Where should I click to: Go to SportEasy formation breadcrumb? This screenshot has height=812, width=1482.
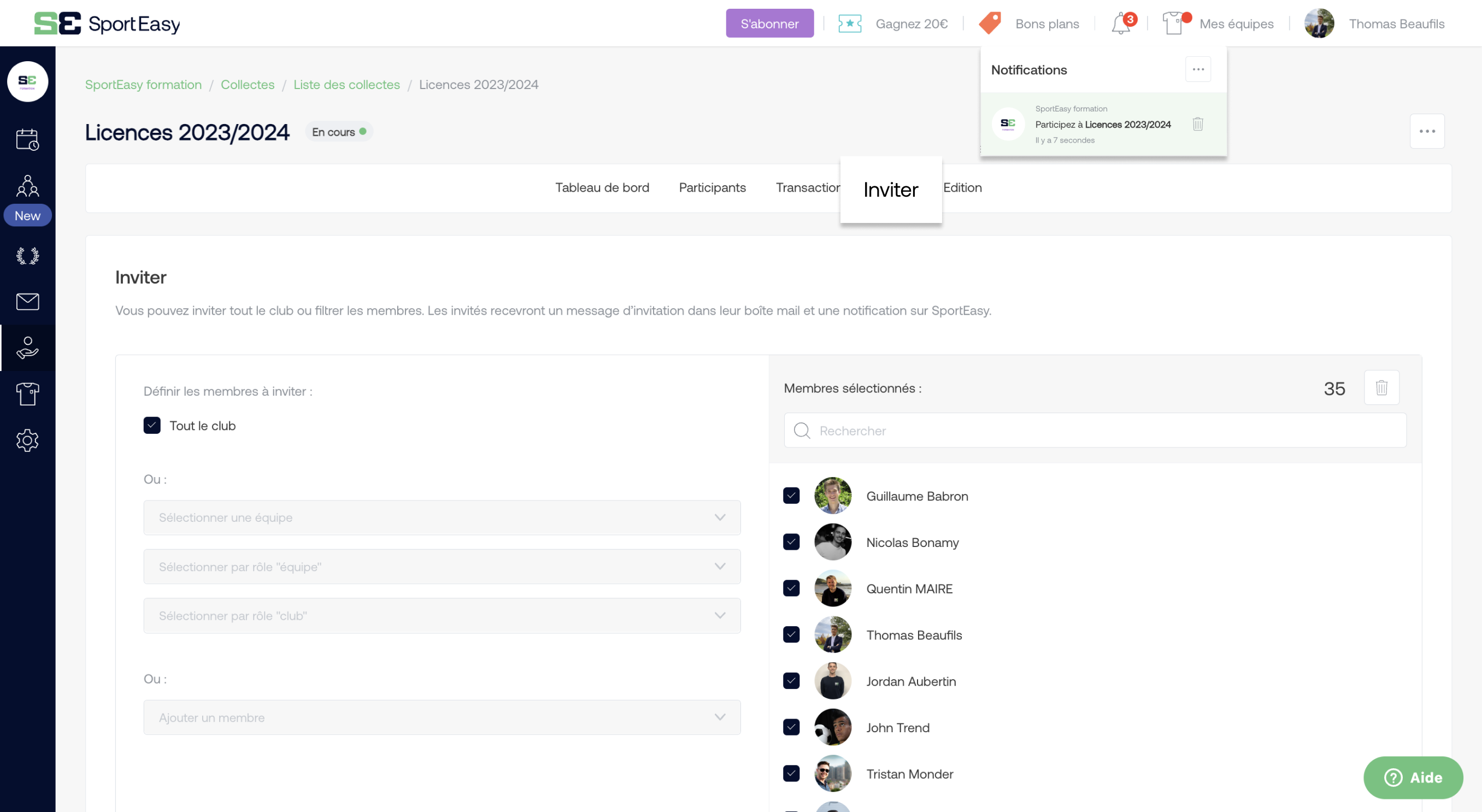(x=143, y=85)
